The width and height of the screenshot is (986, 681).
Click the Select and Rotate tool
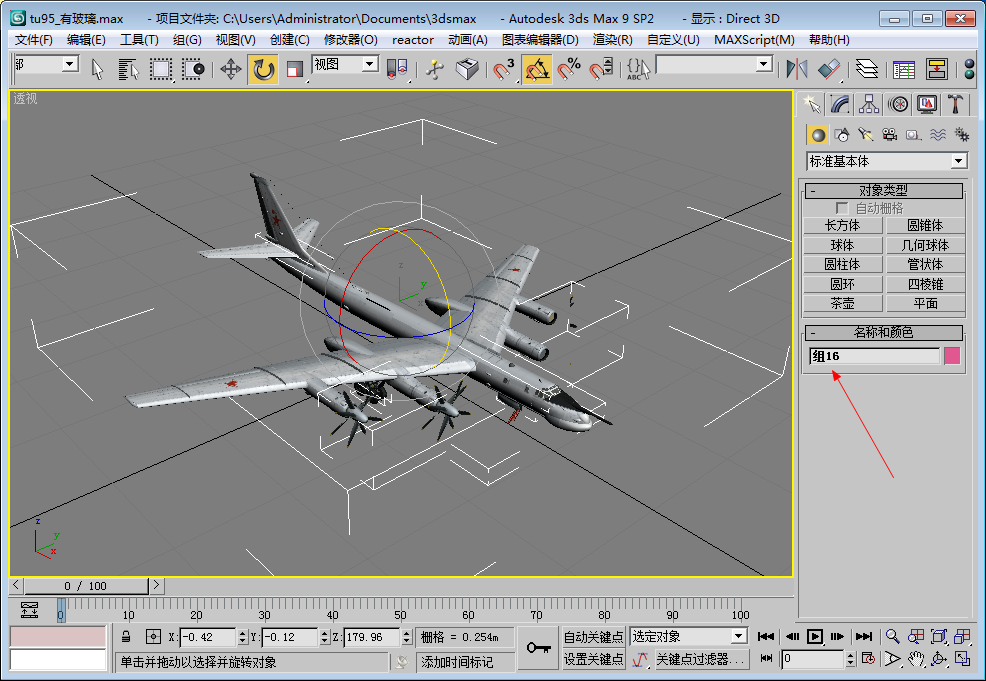[263, 69]
